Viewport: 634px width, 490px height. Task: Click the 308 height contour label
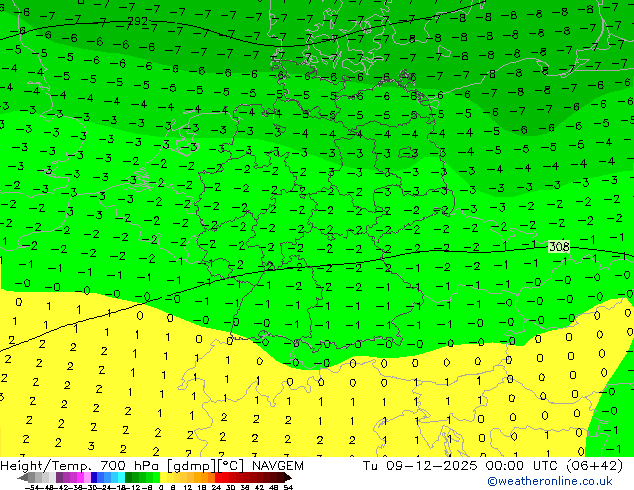tap(559, 246)
